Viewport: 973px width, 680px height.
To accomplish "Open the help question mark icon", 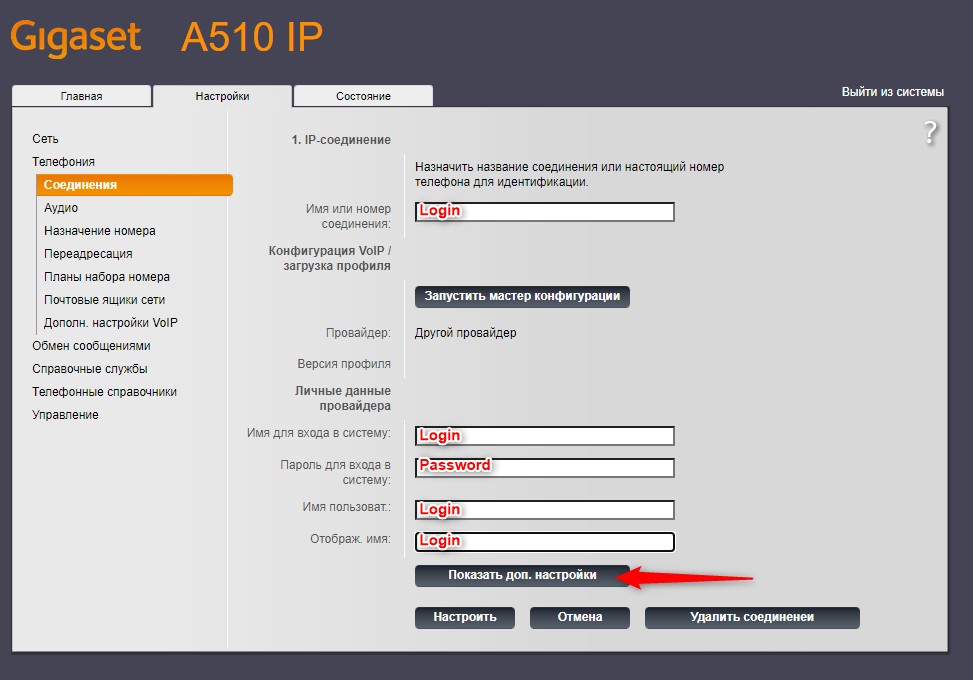I will (x=930, y=132).
